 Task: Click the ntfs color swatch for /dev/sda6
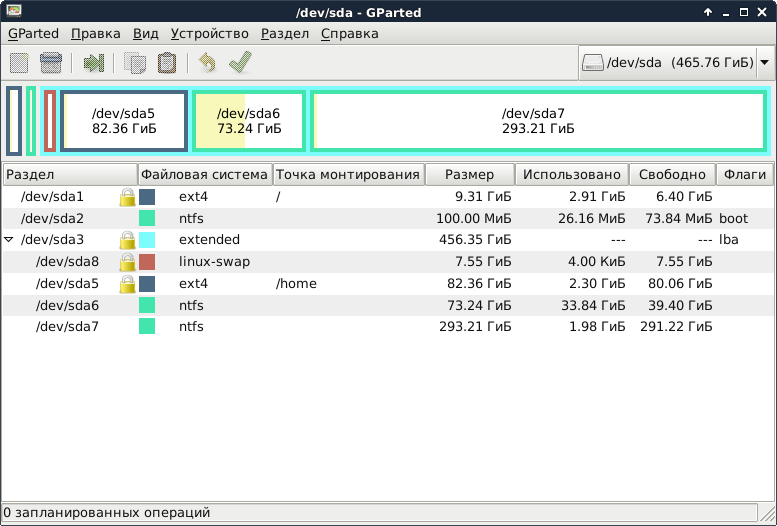pos(147,305)
